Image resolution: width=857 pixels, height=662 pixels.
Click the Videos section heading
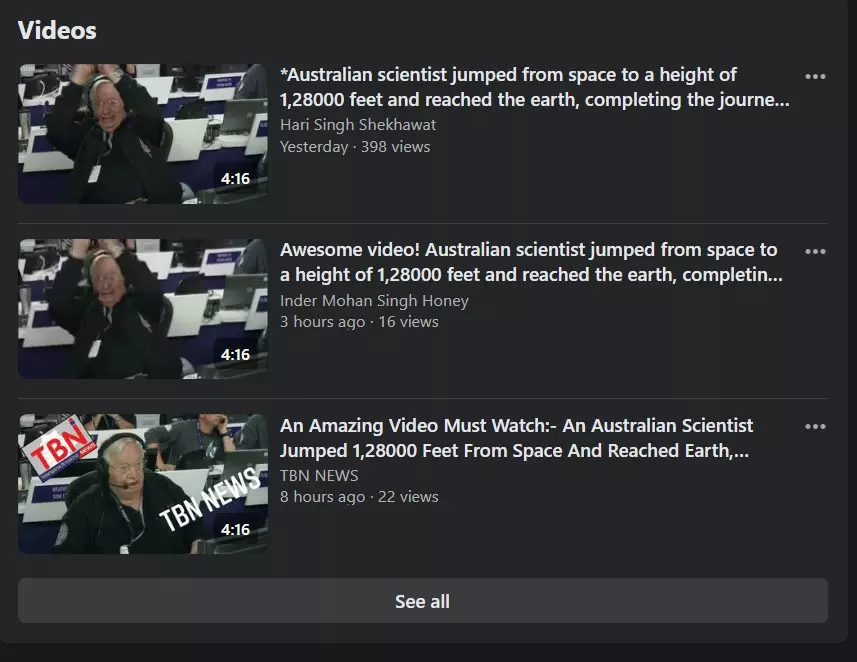point(57,30)
